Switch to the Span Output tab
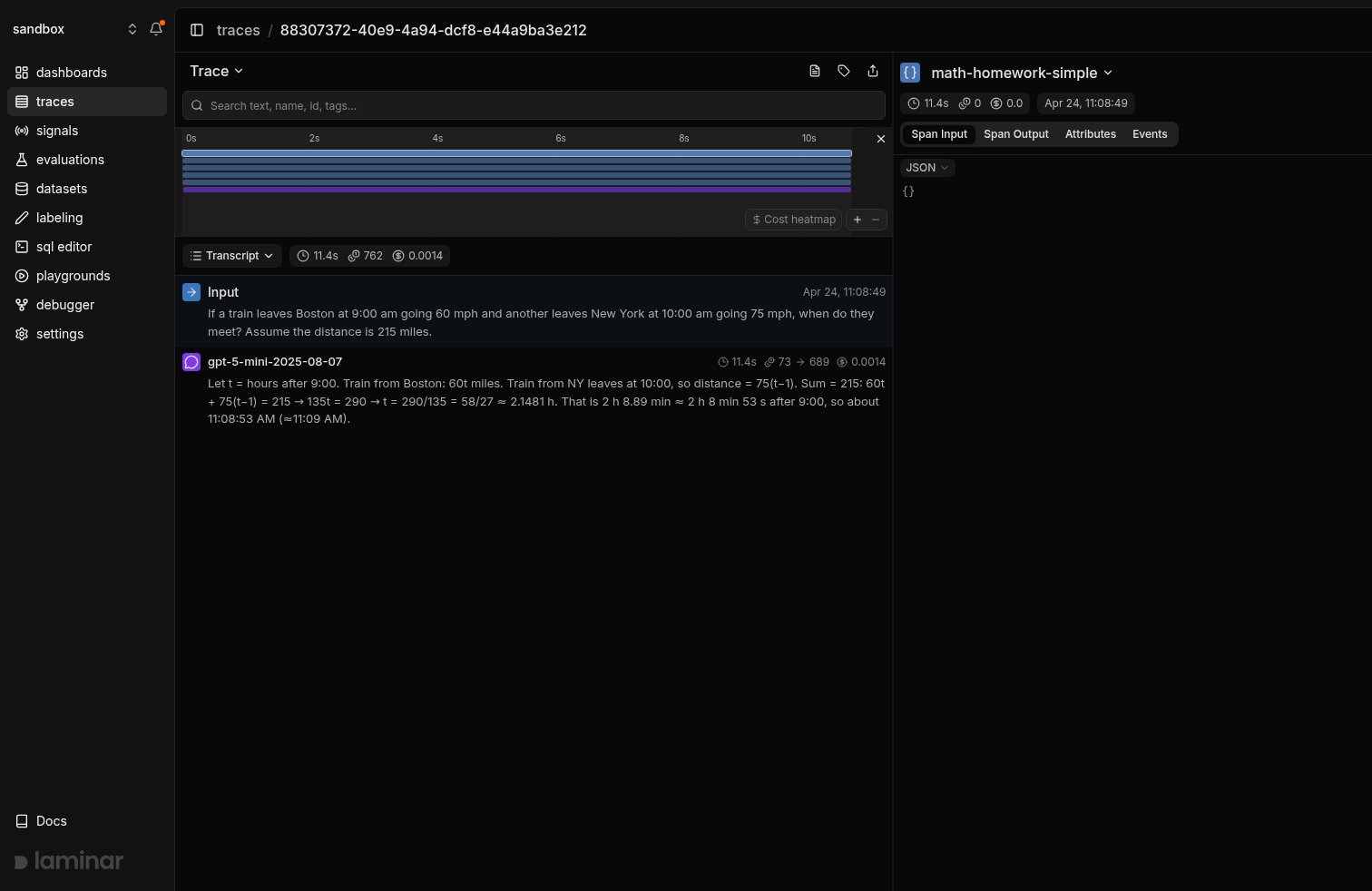The width and height of the screenshot is (1372, 891). (x=1016, y=134)
